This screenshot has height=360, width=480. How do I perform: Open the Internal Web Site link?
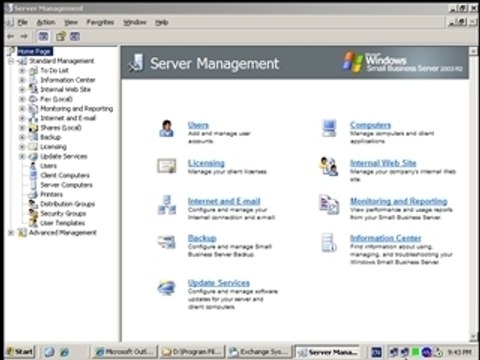383,163
